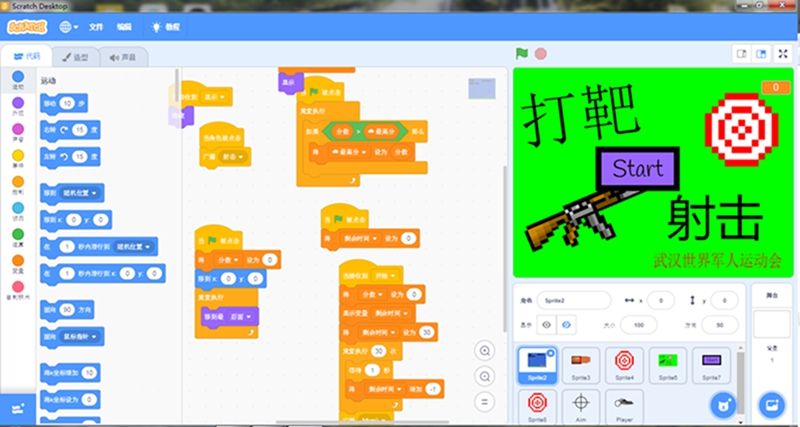Select the Sprite5 green thumbnail
The height and width of the screenshot is (427, 800).
click(x=668, y=365)
